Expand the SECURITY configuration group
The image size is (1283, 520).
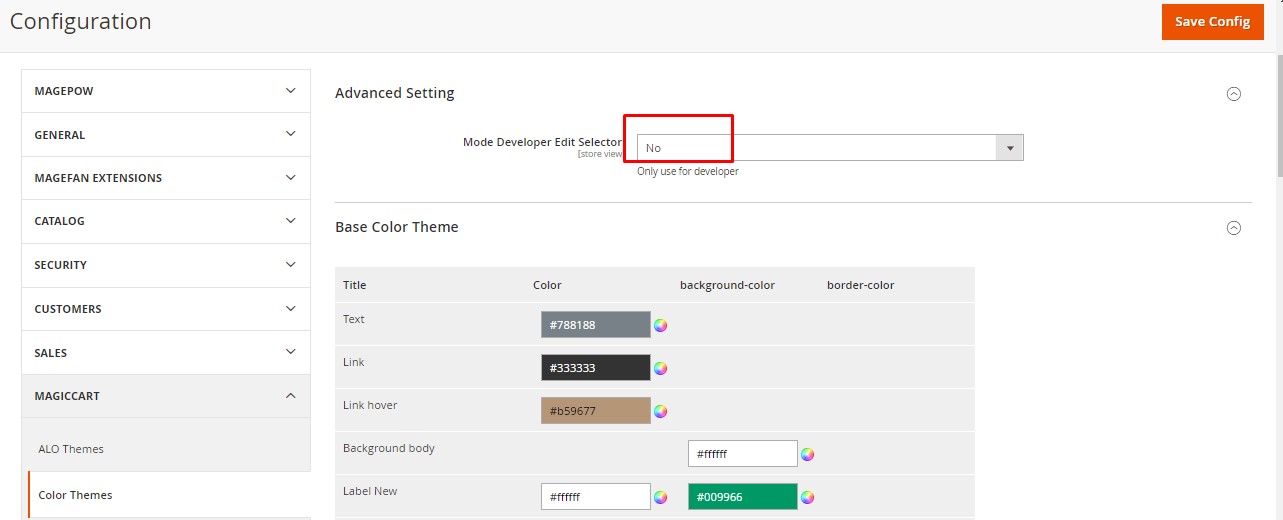166,265
